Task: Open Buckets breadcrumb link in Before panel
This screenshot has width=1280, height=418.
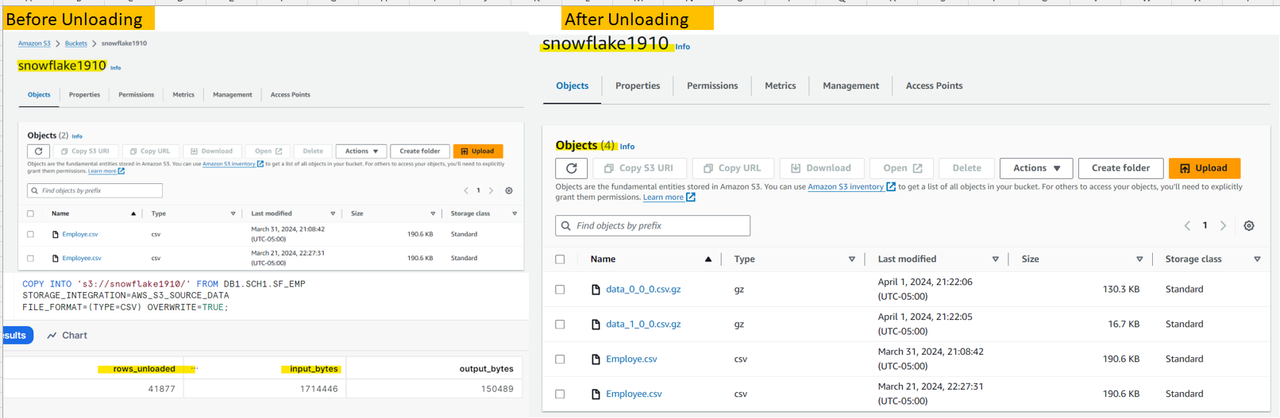Action: click(x=75, y=44)
